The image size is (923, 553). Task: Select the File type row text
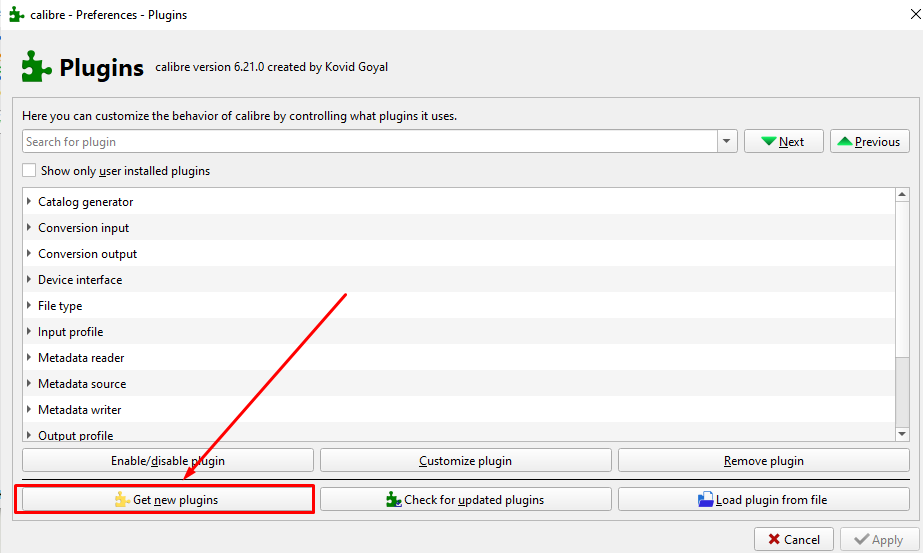tap(60, 306)
